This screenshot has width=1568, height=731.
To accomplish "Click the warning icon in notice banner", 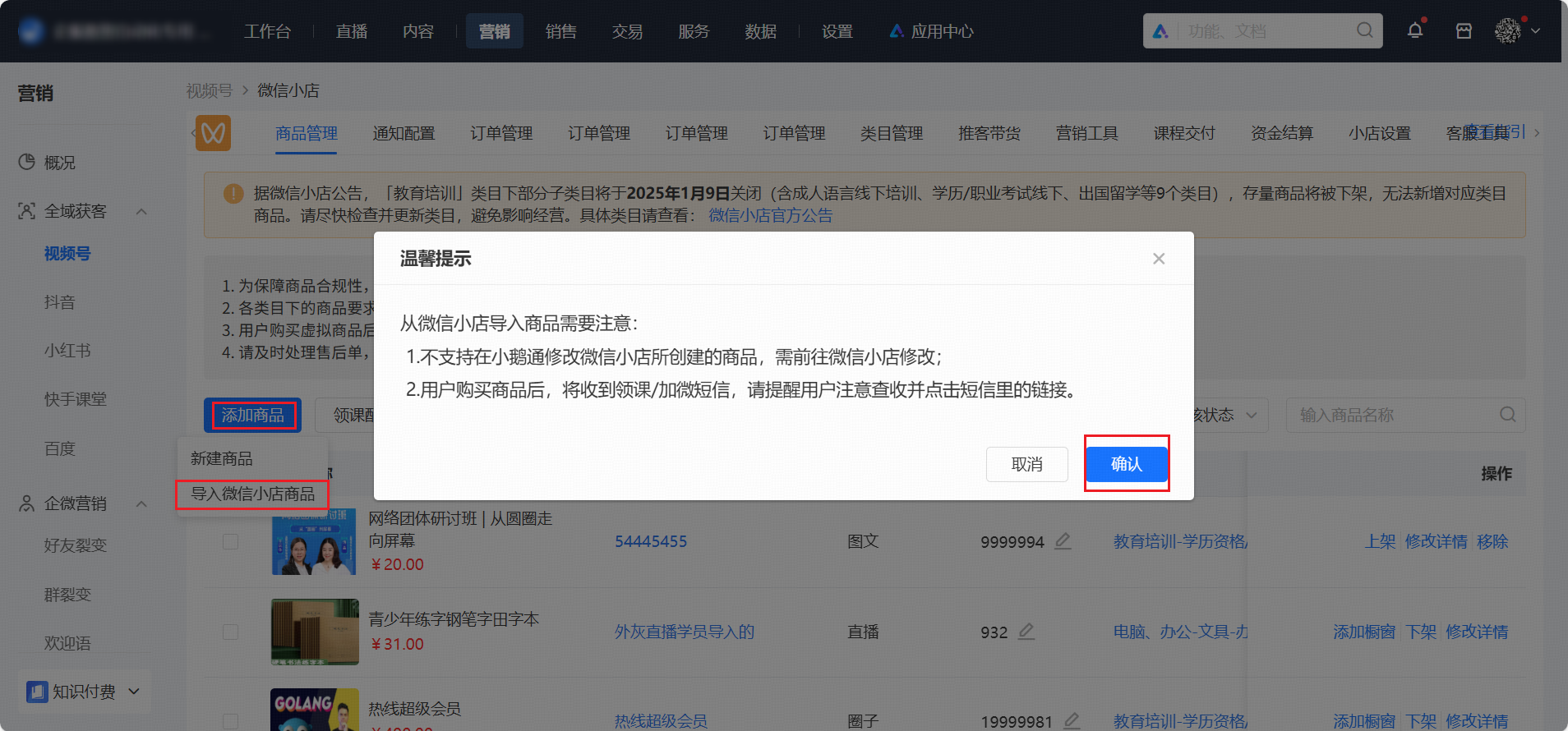I will [x=233, y=194].
